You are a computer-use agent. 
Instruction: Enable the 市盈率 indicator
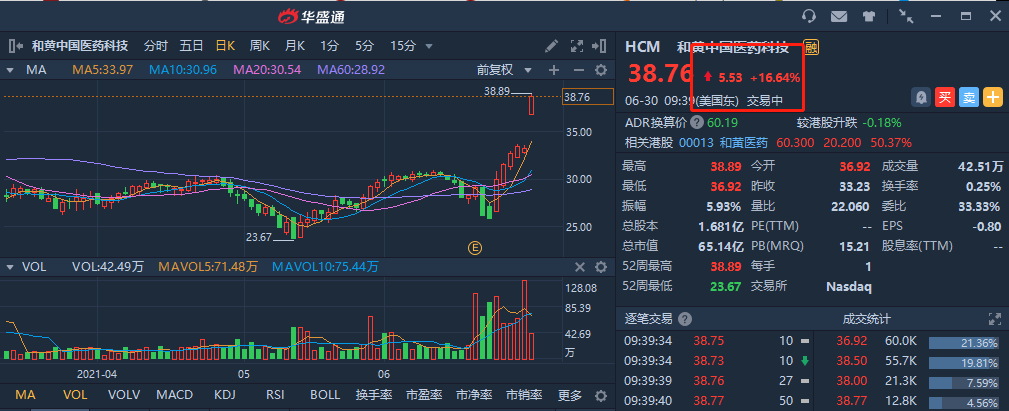pyautogui.click(x=424, y=396)
